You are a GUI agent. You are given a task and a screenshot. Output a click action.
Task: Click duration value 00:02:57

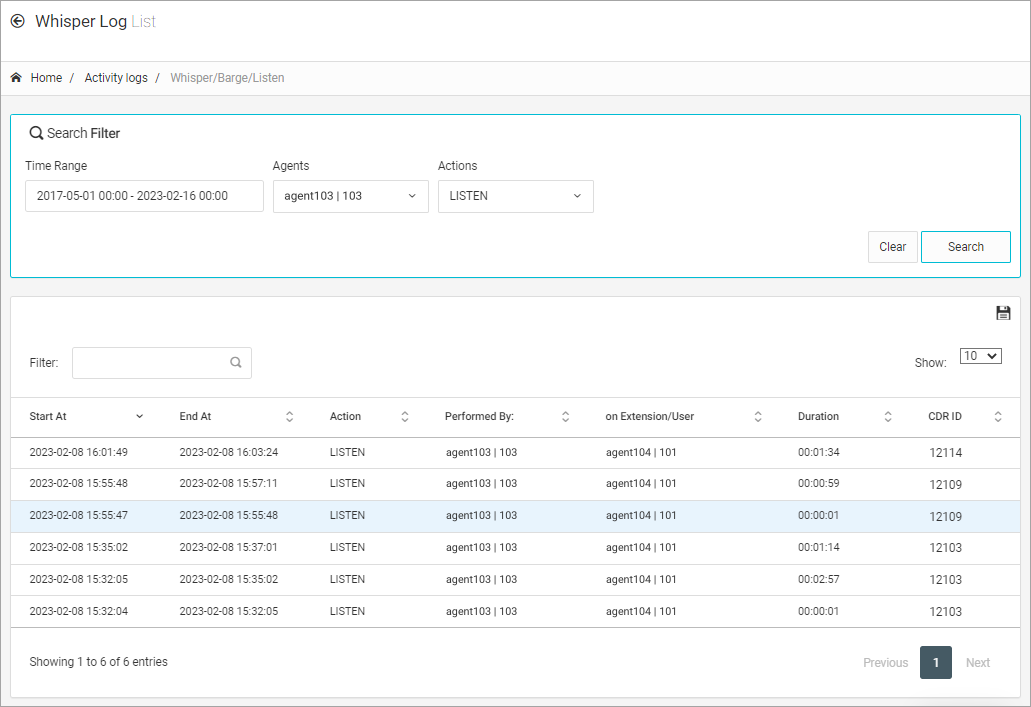(x=819, y=579)
